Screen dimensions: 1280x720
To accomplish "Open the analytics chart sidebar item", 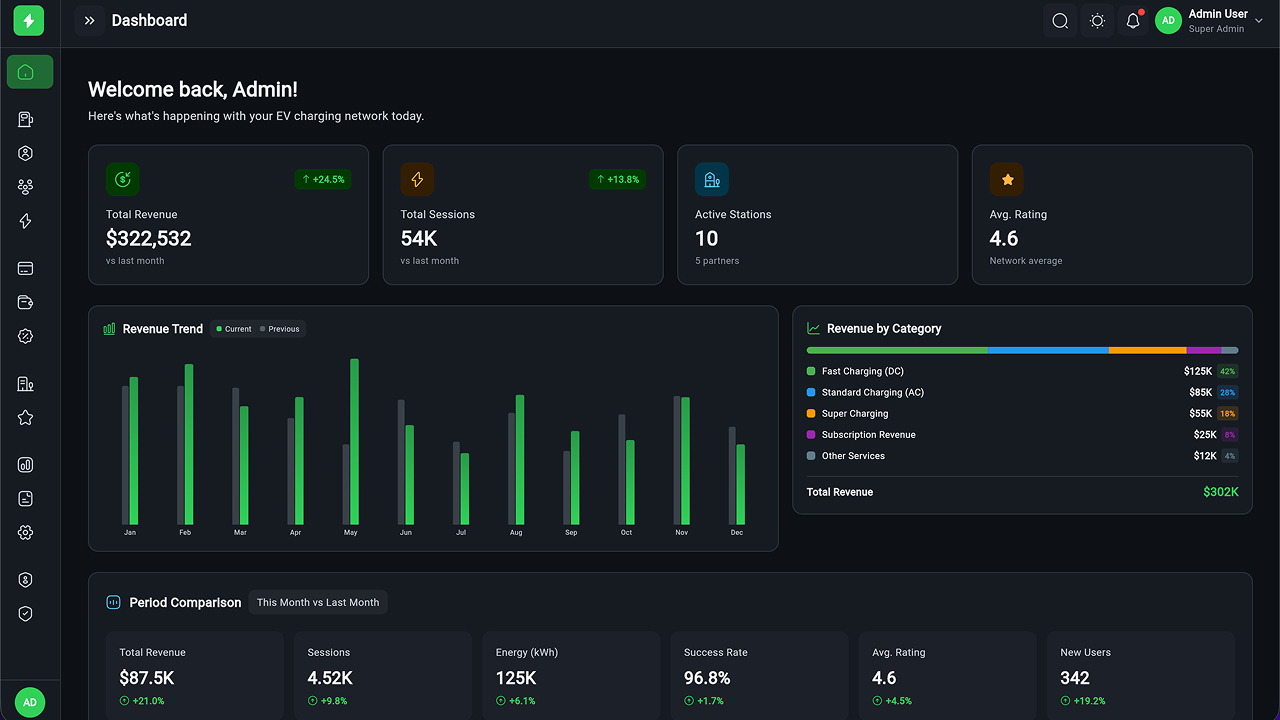I will pos(26,465).
